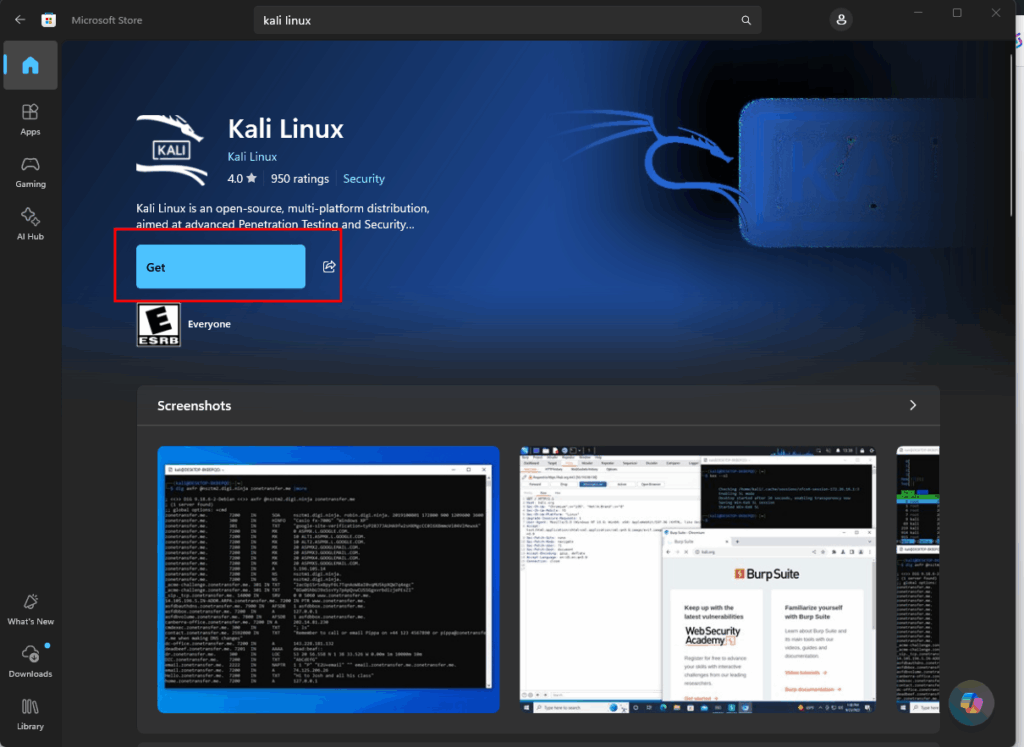Open the user account profile icon
The height and width of the screenshot is (747, 1024).
click(x=841, y=20)
